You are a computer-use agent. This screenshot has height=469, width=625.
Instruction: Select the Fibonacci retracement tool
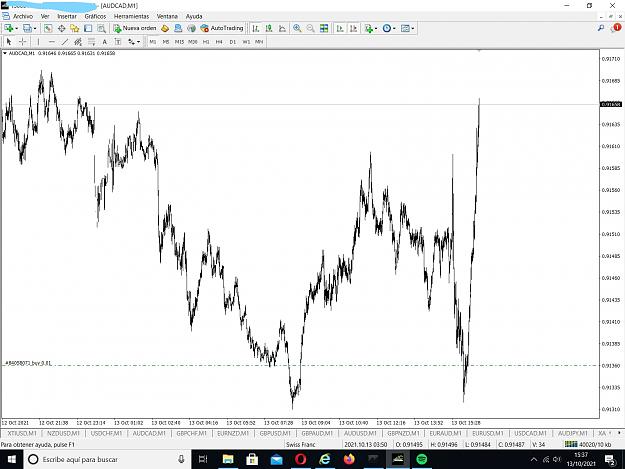tap(91, 41)
